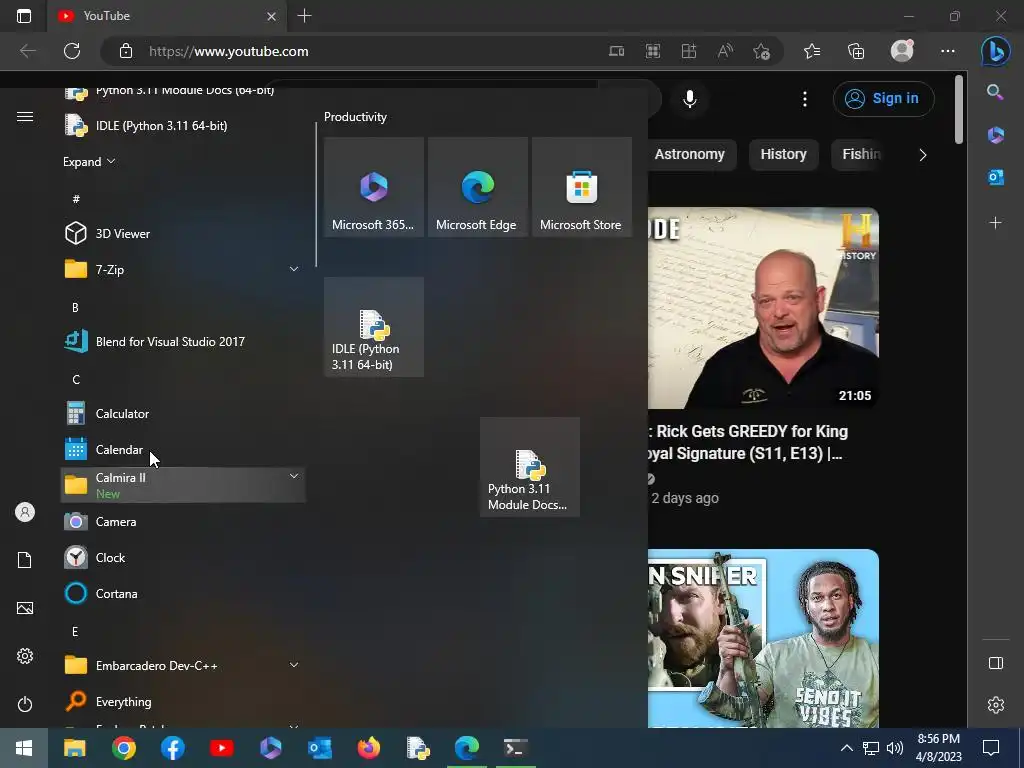Open the IDLE Python 3.11 tile

pos(374,327)
